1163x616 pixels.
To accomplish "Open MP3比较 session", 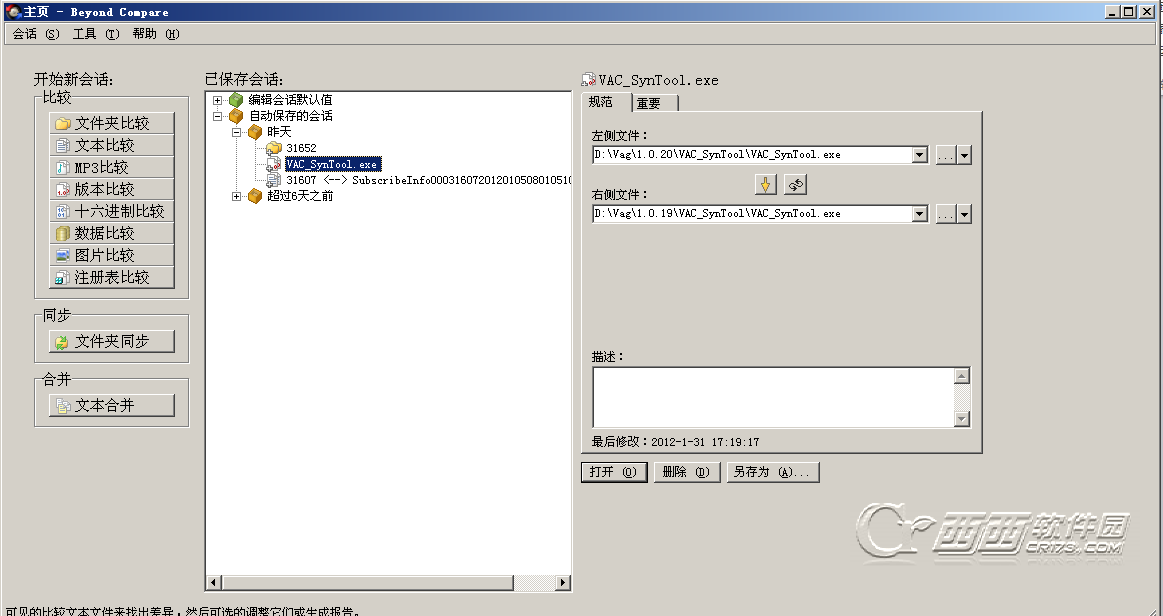I will click(112, 167).
